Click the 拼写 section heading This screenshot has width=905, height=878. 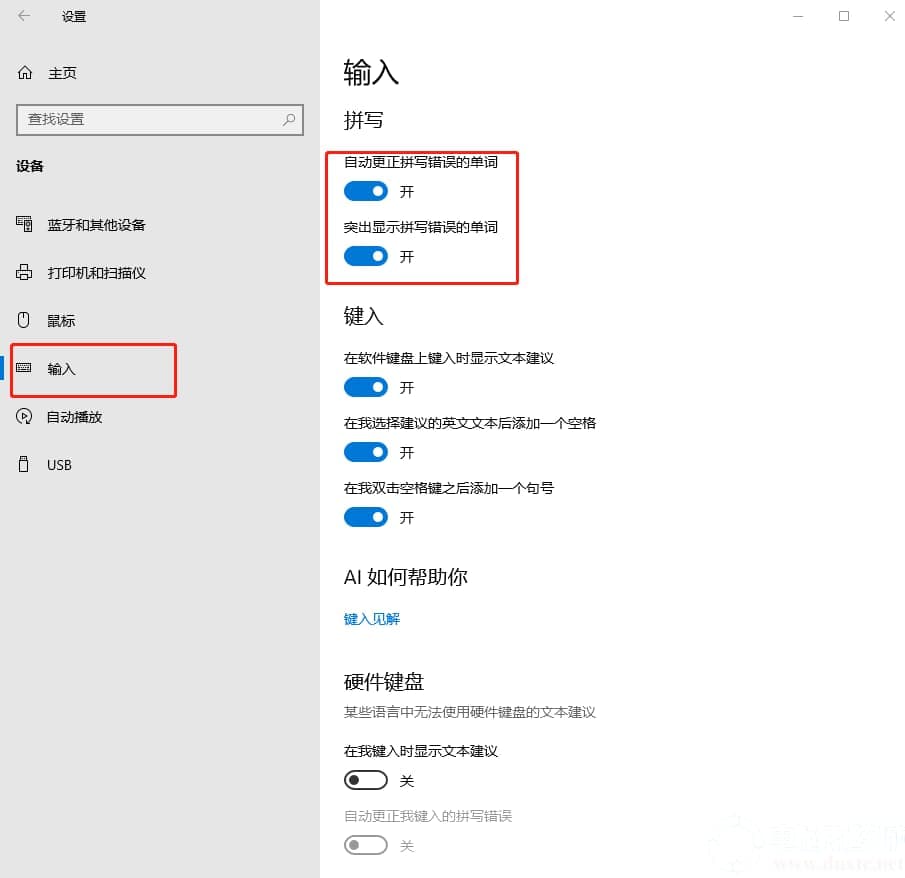tap(364, 120)
